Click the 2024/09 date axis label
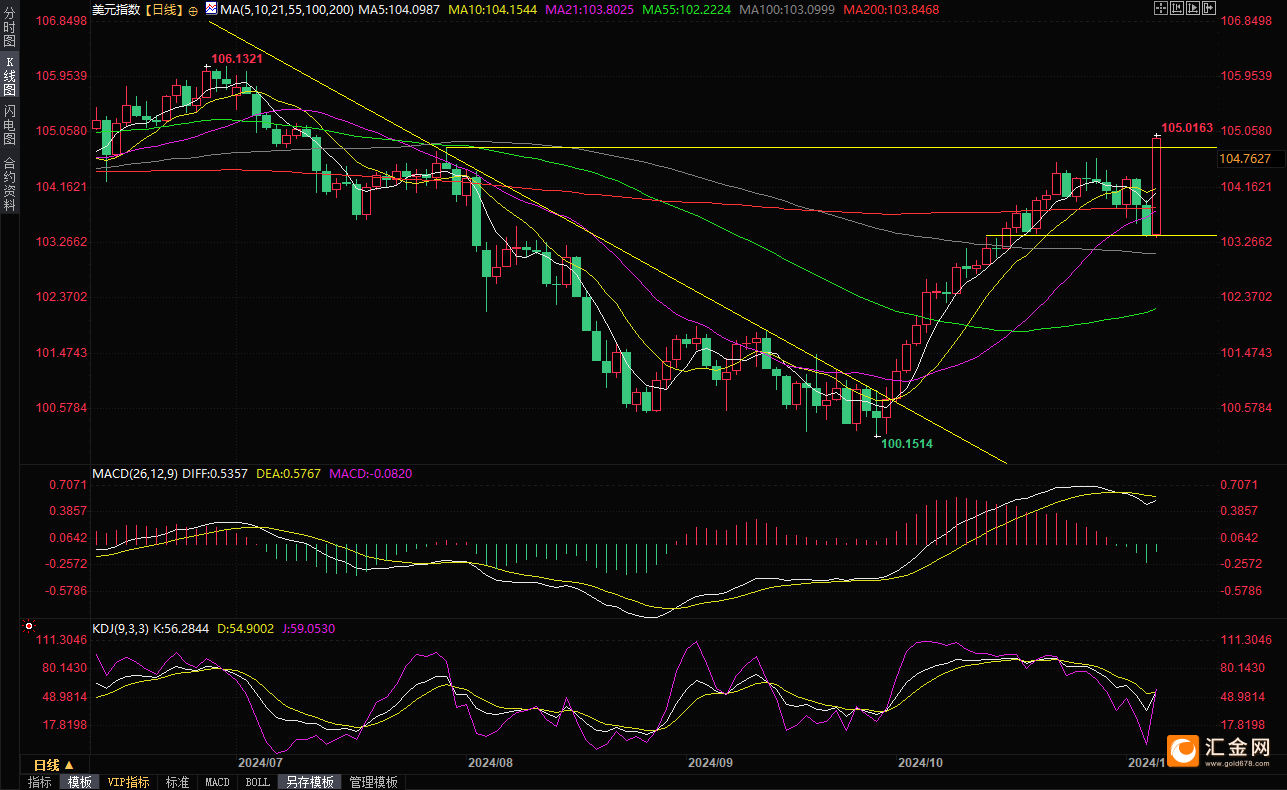The image size is (1287, 790). click(711, 762)
